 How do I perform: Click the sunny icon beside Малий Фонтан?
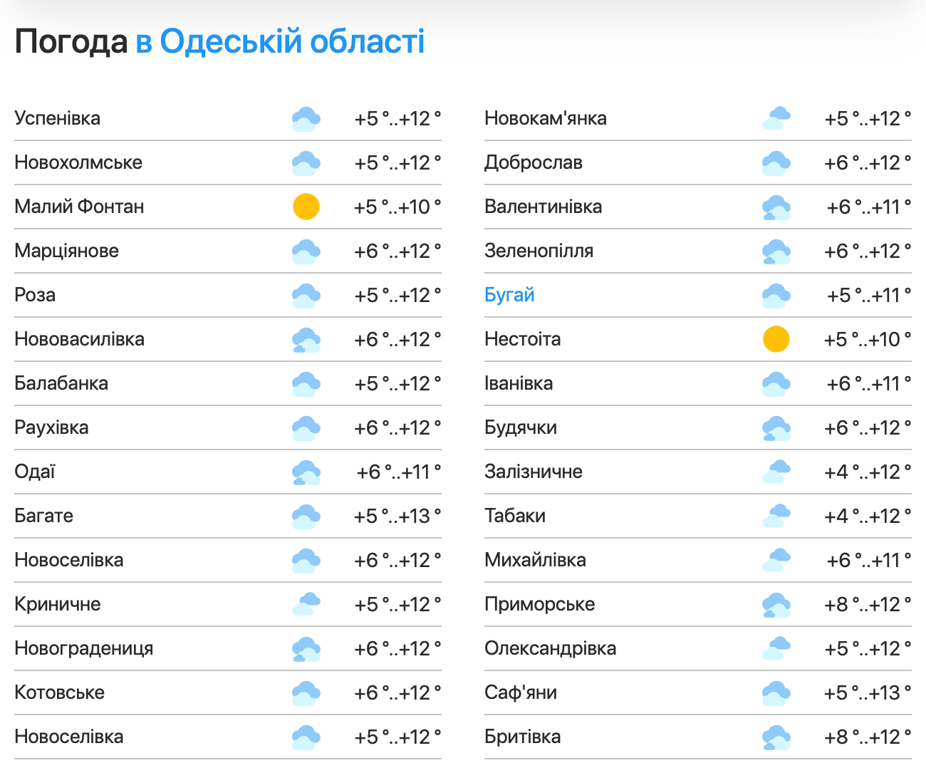306,207
